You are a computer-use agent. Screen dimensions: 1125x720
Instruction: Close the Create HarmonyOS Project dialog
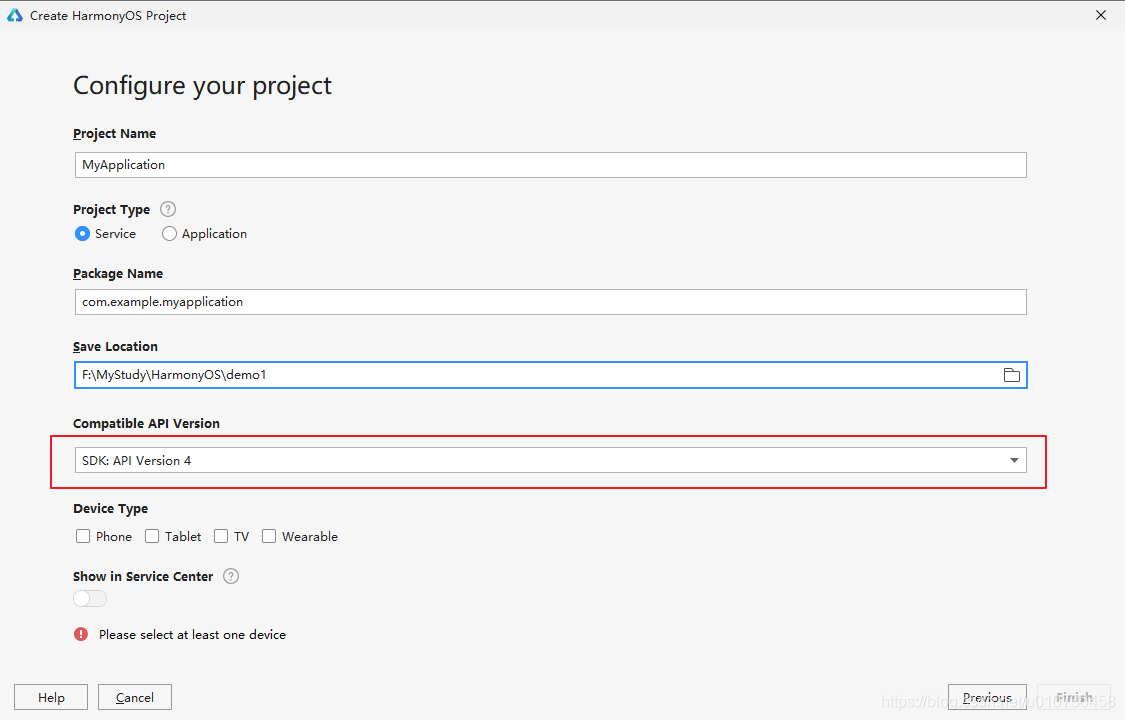pyautogui.click(x=1101, y=15)
